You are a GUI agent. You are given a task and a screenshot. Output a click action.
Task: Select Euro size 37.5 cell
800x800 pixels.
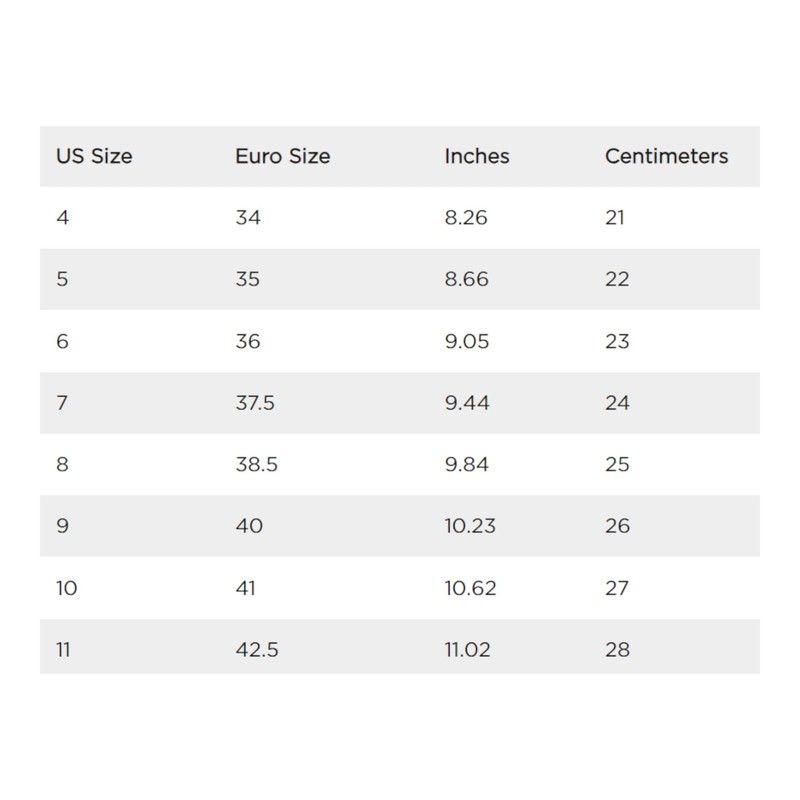255,403
